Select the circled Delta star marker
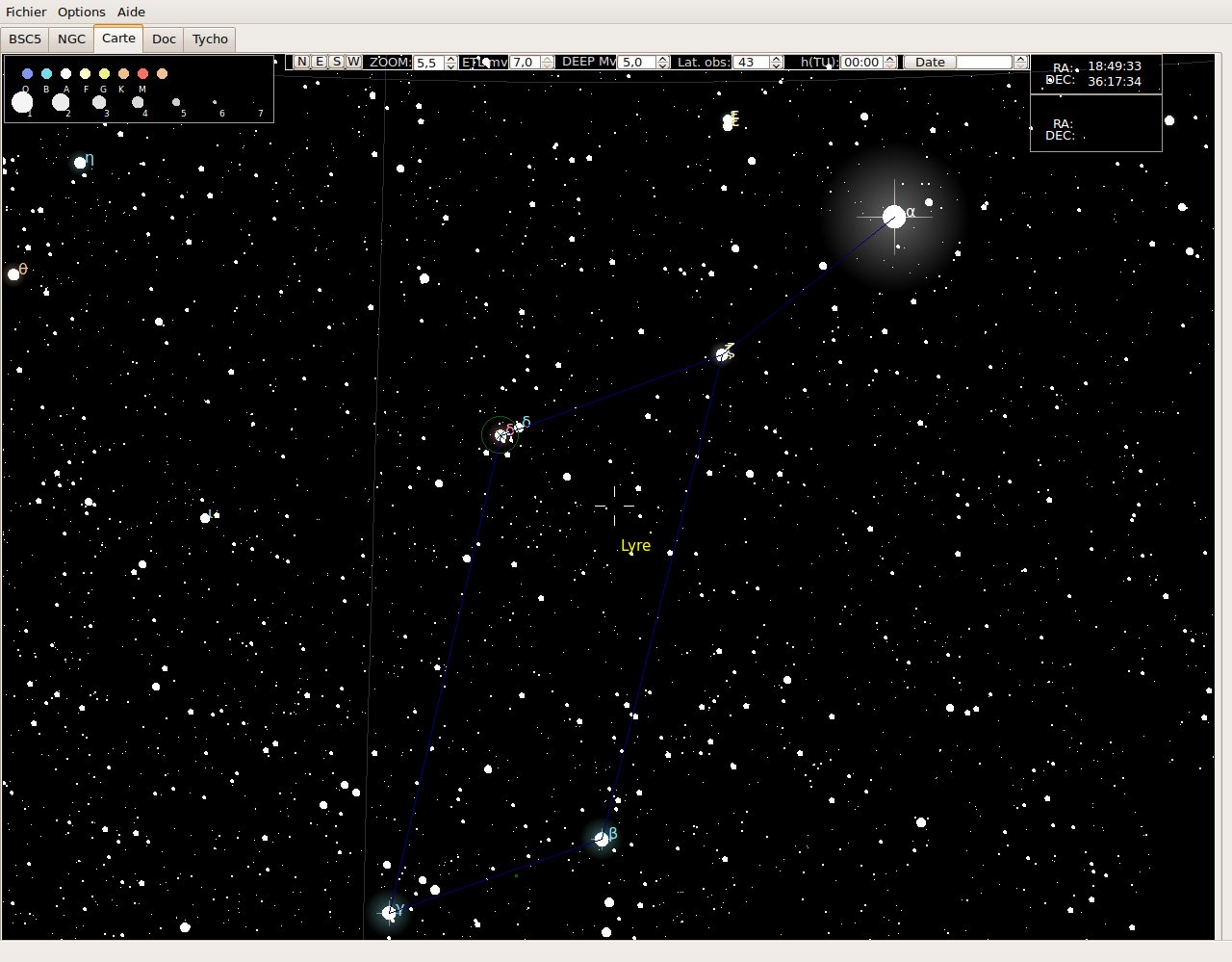The height and width of the screenshot is (962, 1232). (500, 435)
